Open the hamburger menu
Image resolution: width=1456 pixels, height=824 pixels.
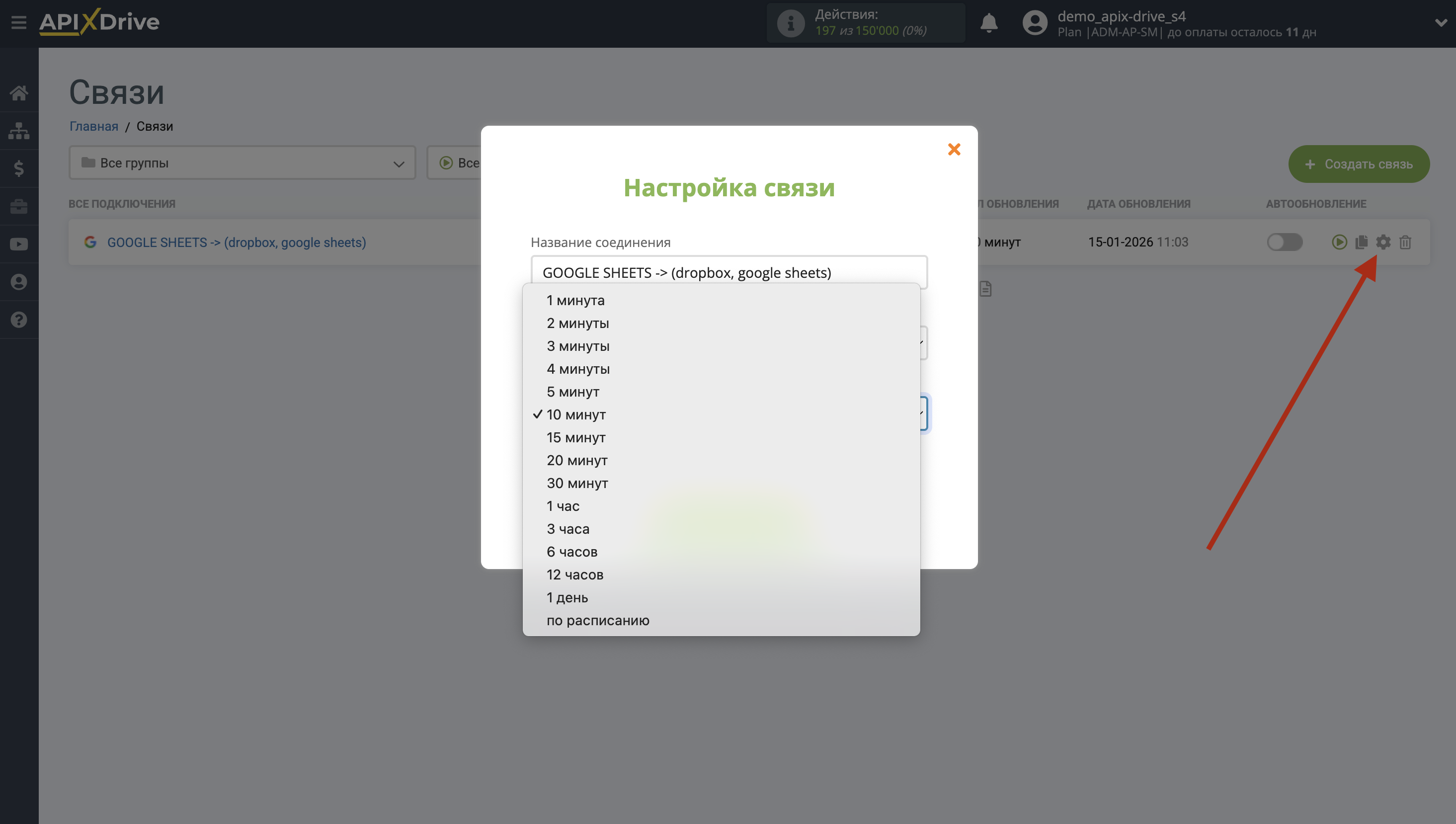click(19, 23)
